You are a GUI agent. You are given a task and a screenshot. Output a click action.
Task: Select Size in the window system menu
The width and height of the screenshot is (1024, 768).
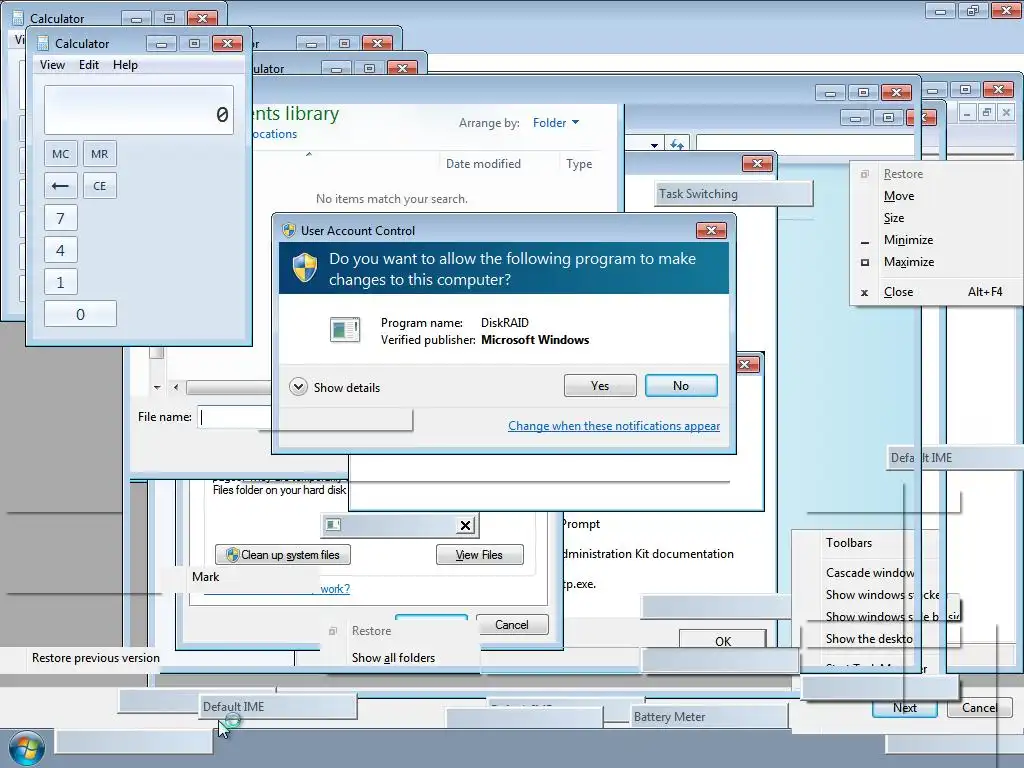click(894, 218)
